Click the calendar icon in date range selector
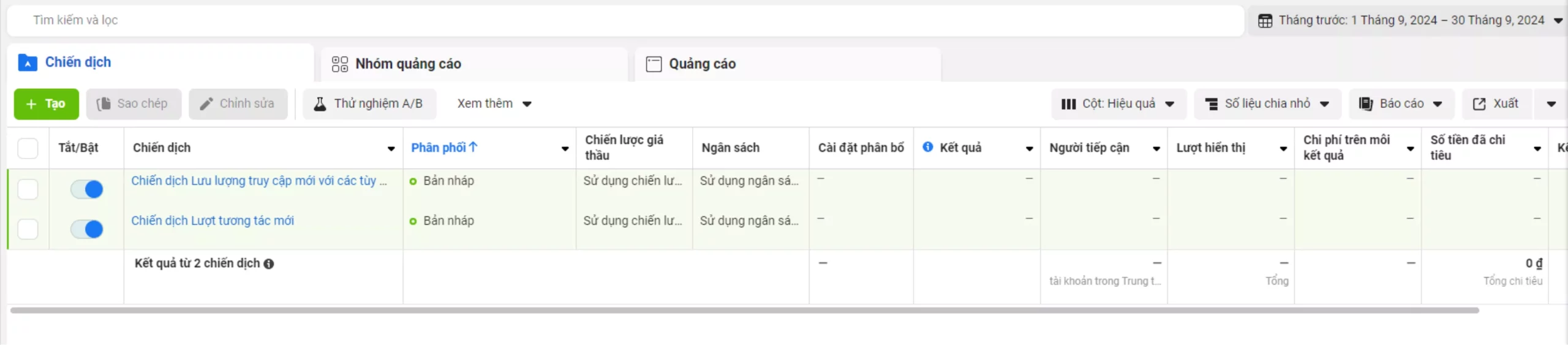Viewport: 1568px width, 345px height. tap(1265, 21)
